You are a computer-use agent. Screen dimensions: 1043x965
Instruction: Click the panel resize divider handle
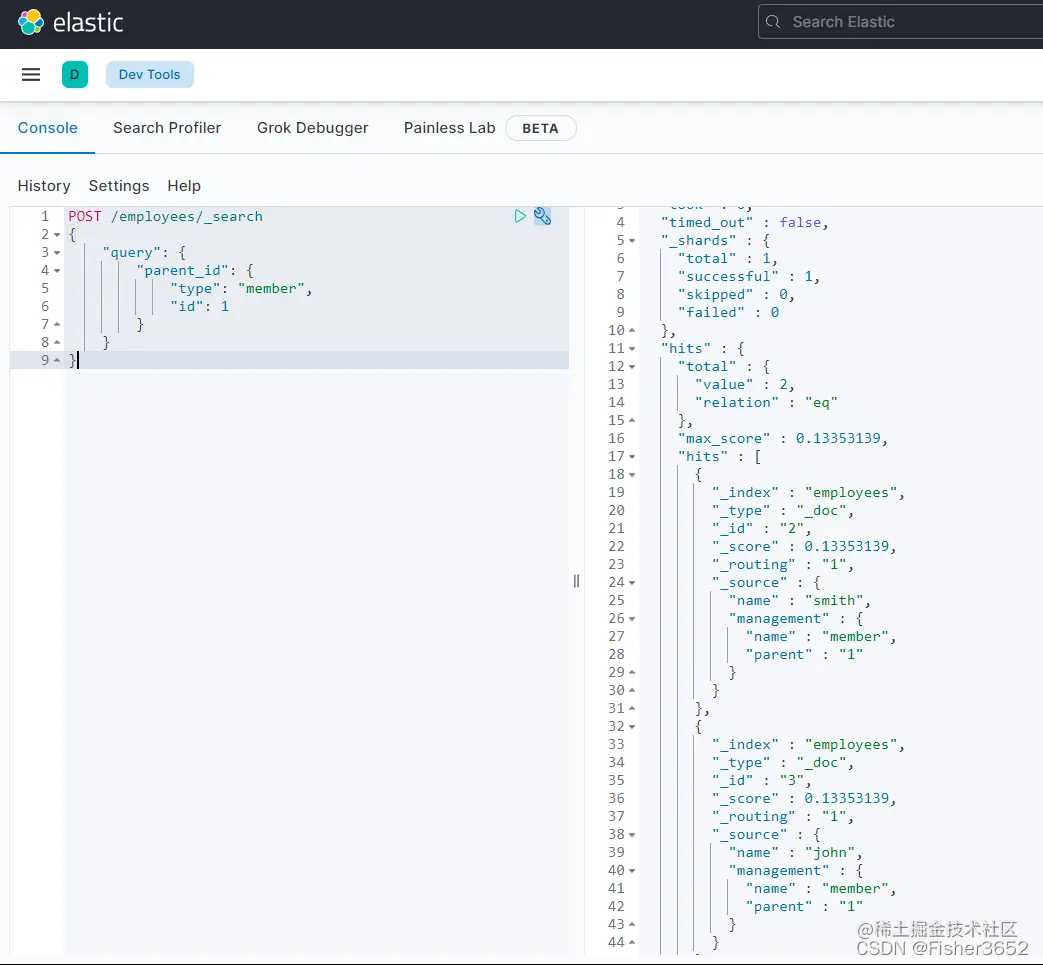pyautogui.click(x=576, y=581)
